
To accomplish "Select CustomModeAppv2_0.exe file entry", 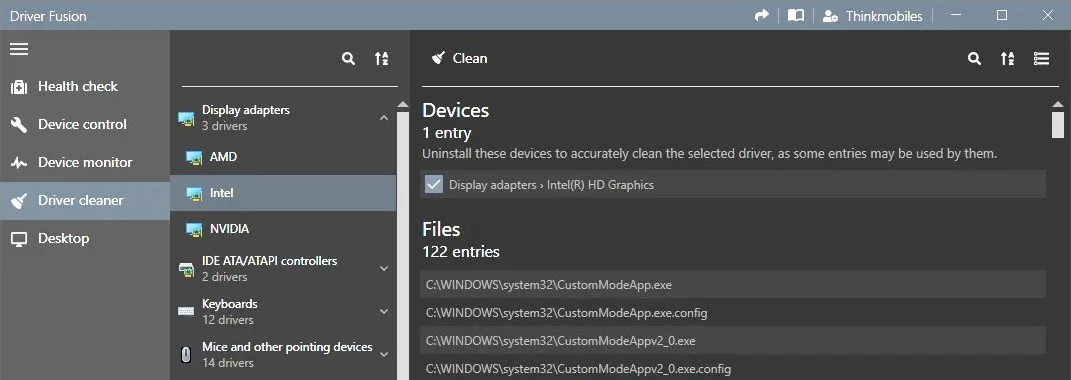I will point(733,340).
